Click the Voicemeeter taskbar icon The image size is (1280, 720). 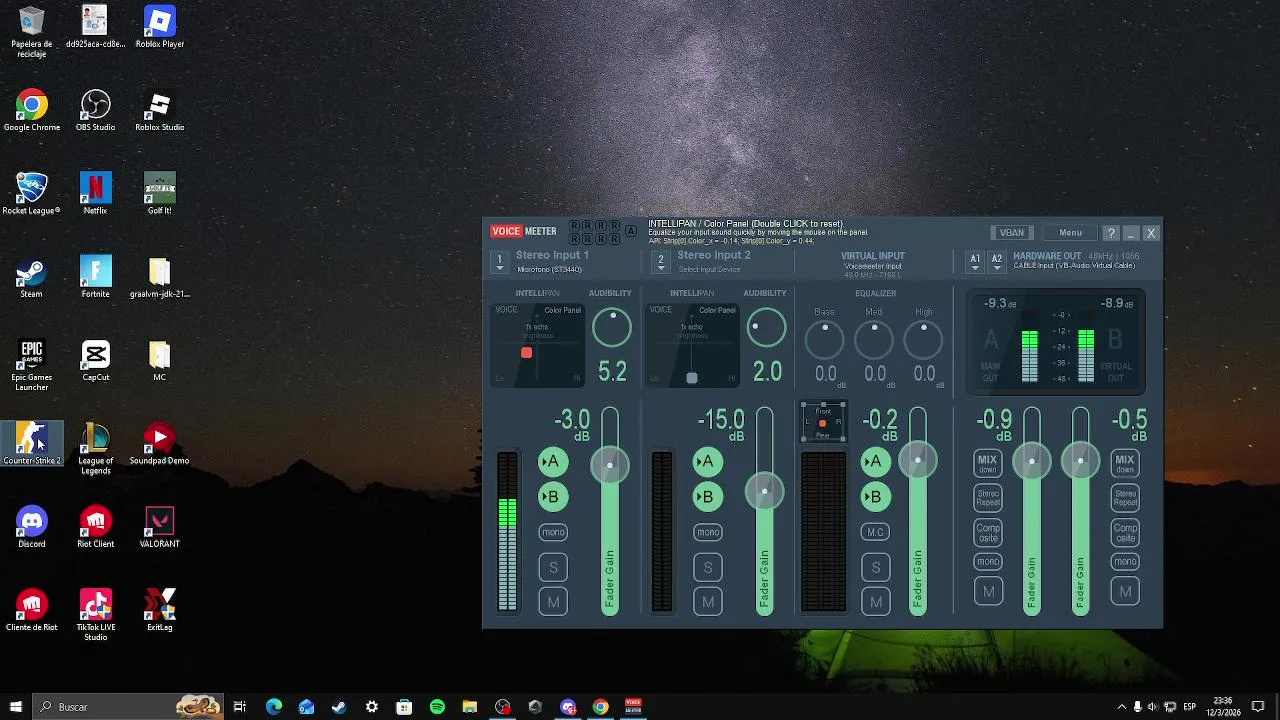(x=633, y=707)
